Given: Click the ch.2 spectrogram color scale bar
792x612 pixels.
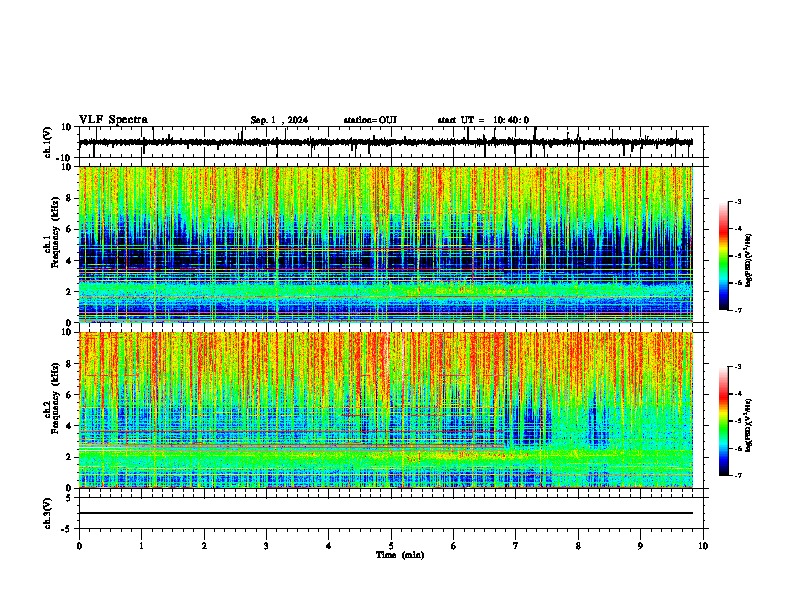Looking at the screenshot, I should [724, 421].
